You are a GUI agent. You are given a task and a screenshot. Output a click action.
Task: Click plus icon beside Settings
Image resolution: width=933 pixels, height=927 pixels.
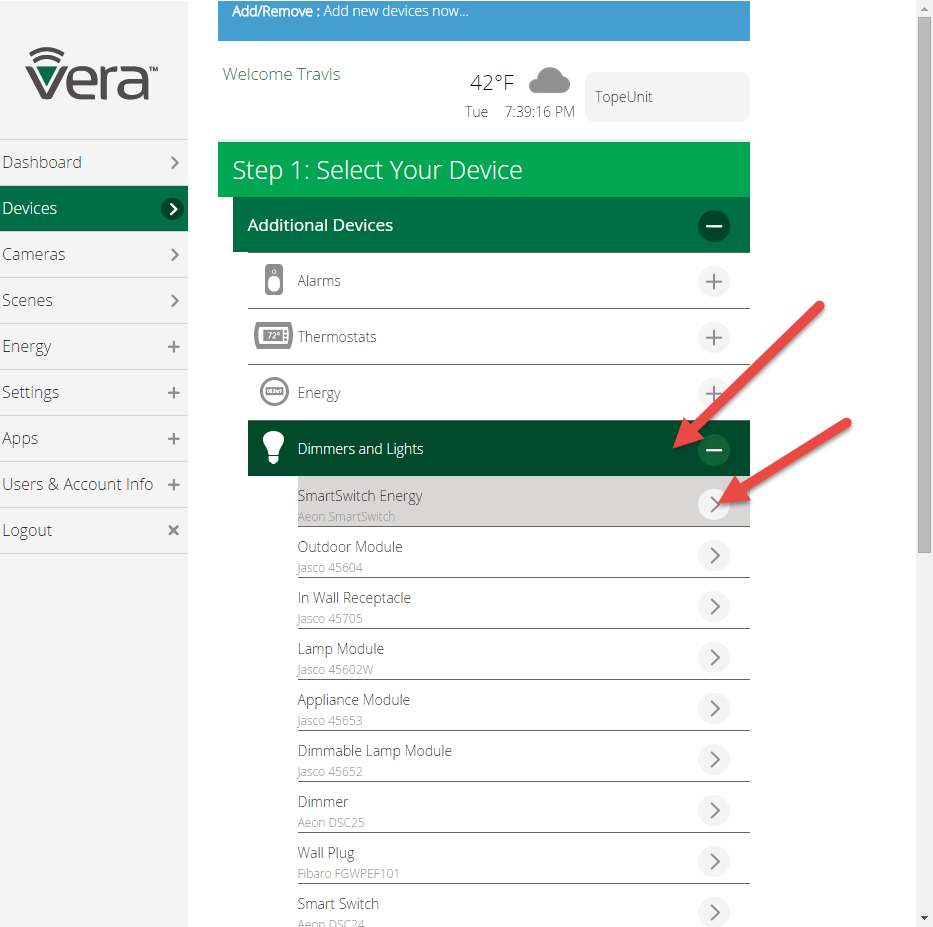(x=173, y=393)
